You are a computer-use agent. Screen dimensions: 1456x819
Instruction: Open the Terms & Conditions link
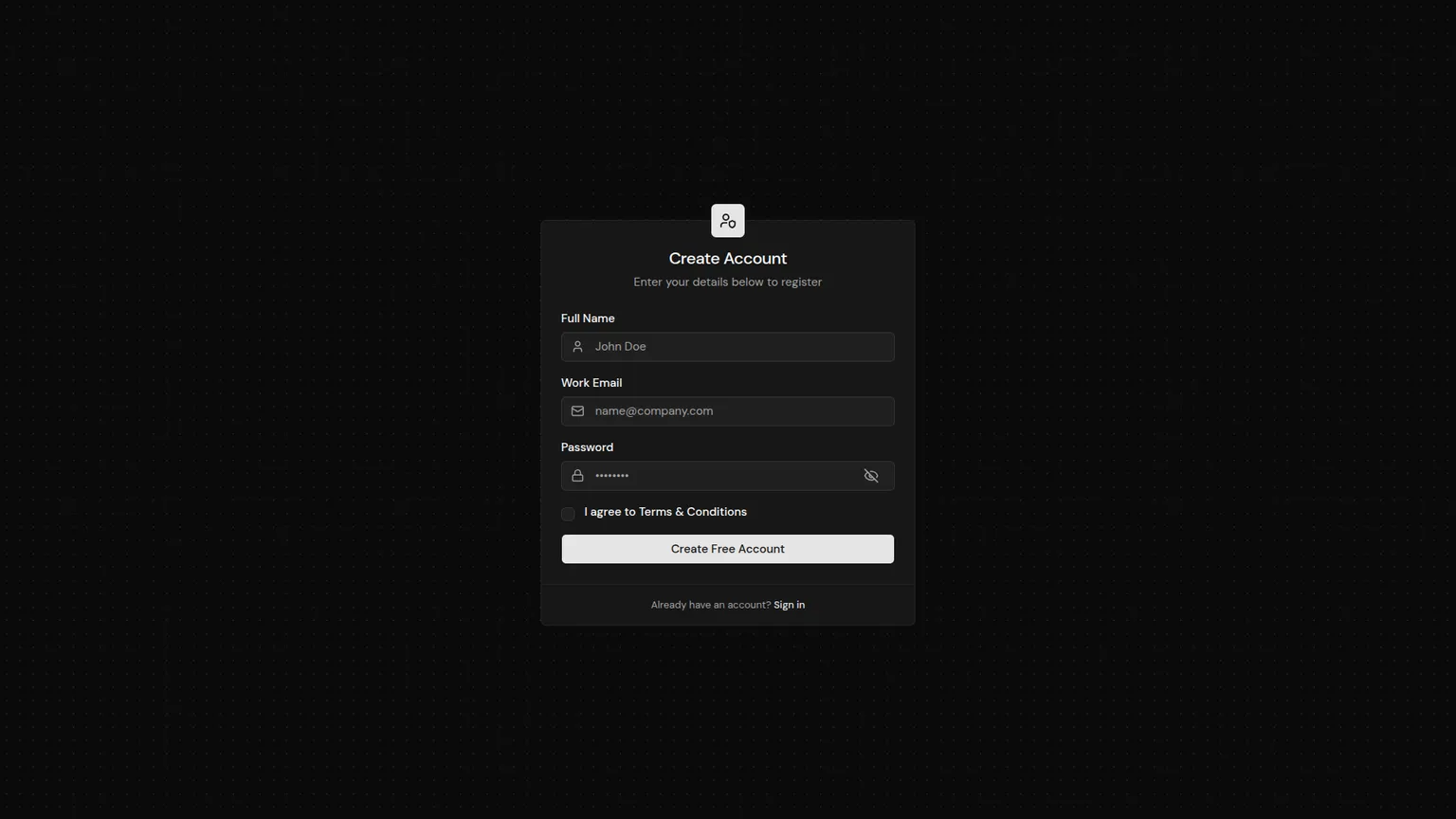coord(693,512)
